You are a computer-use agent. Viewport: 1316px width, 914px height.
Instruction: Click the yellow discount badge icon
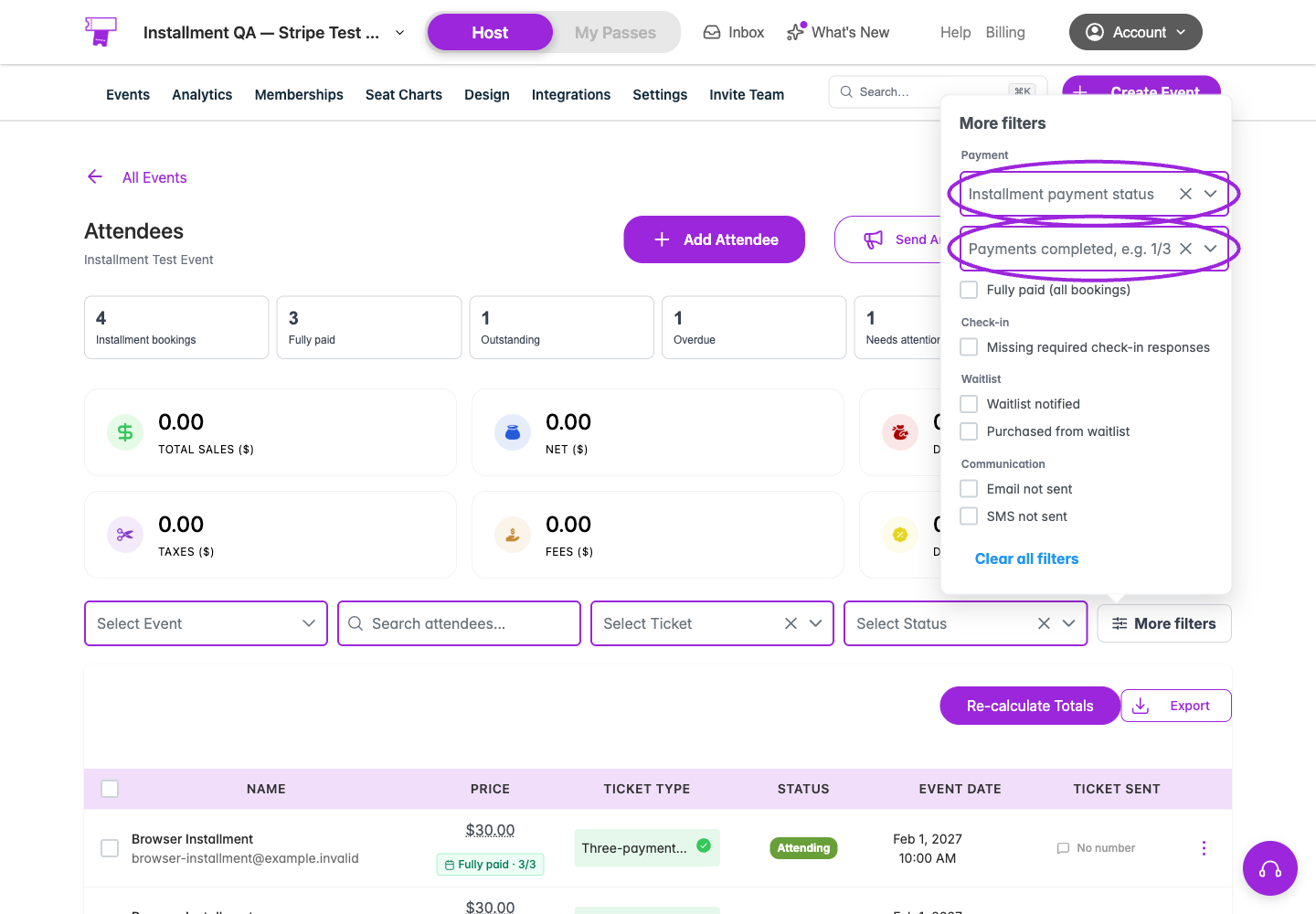click(900, 535)
